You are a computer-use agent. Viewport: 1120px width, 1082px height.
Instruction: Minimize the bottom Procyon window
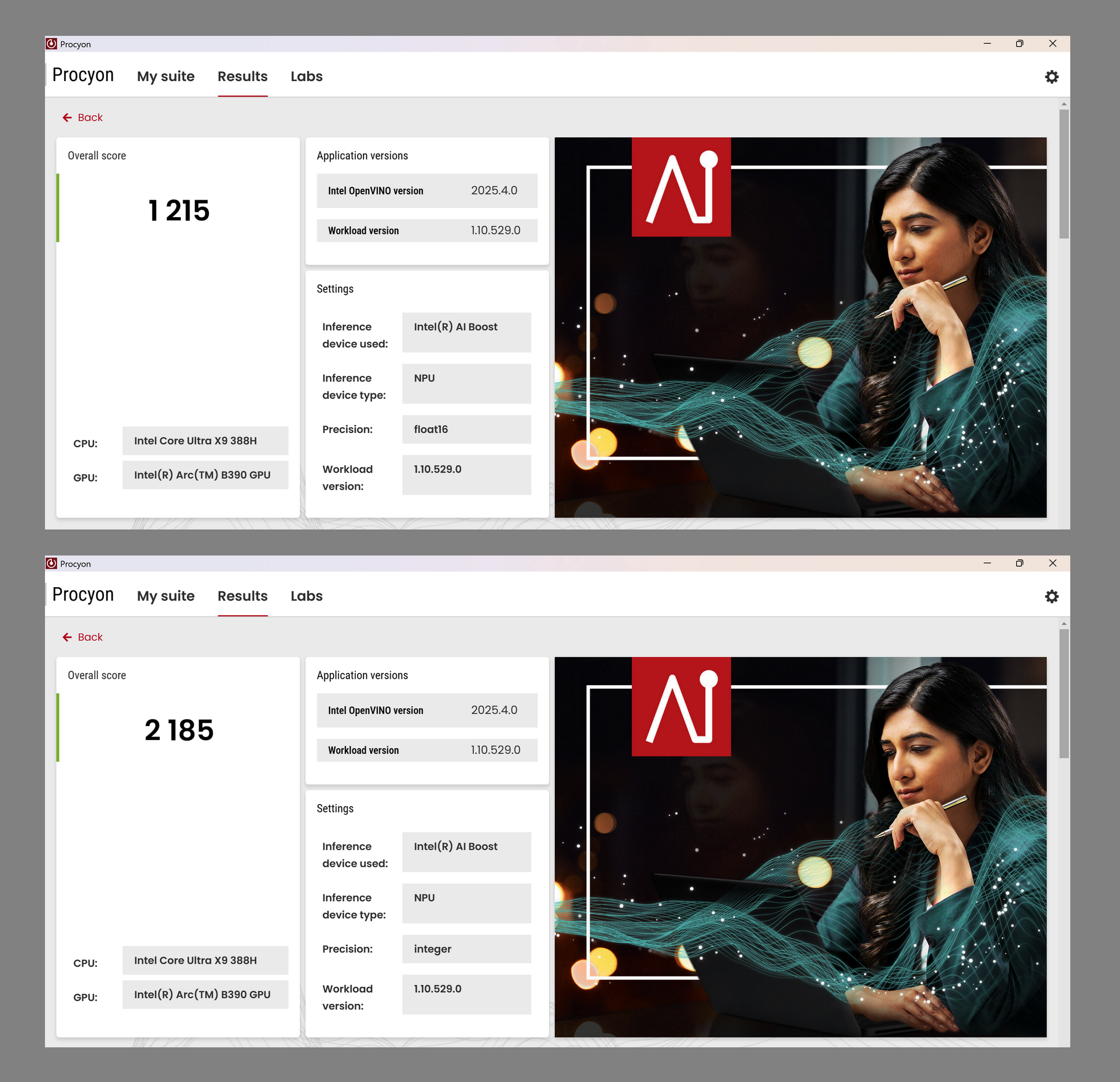click(987, 563)
